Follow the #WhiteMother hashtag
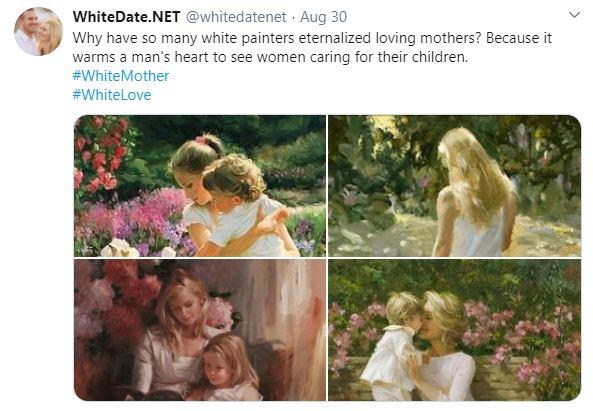 tap(121, 76)
